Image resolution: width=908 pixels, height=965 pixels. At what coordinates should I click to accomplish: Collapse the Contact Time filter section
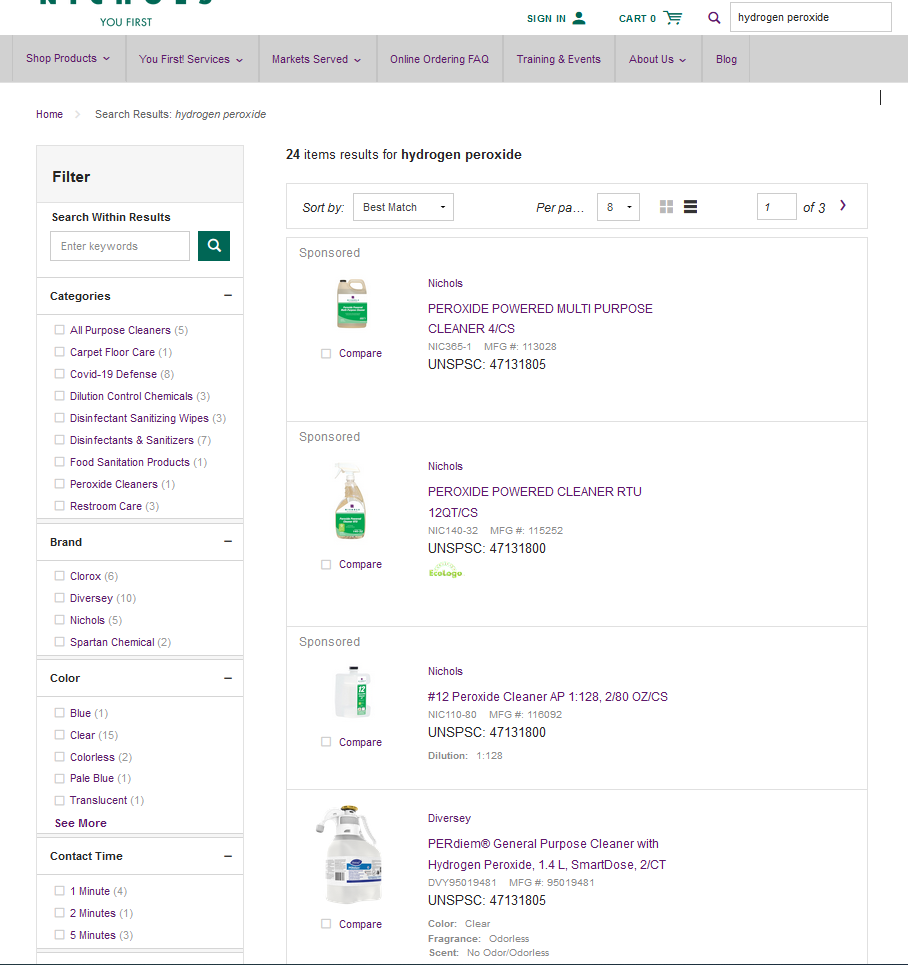point(228,856)
